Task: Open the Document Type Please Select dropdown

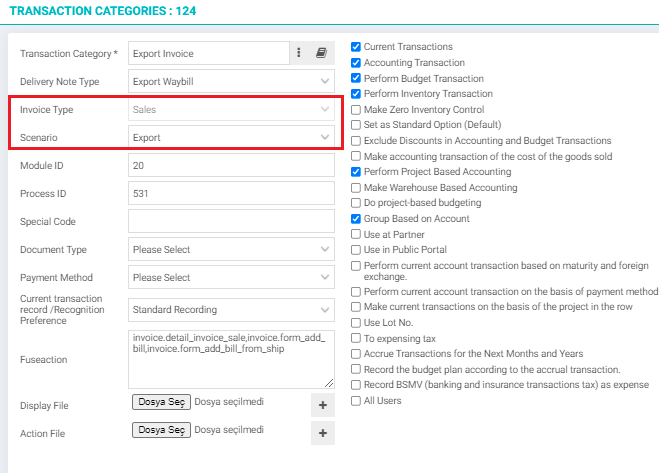Action: pyautogui.click(x=232, y=249)
